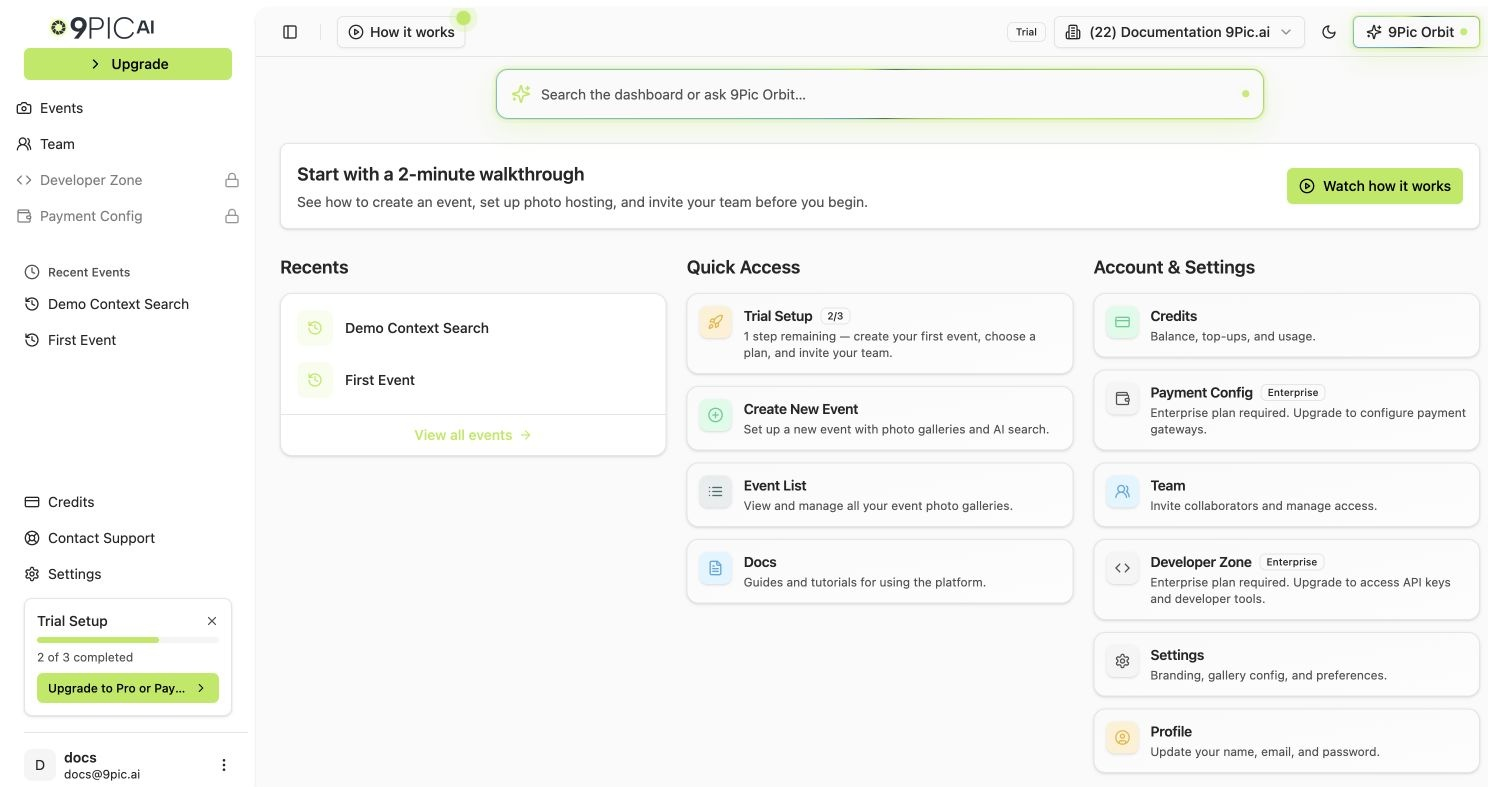This screenshot has height=787, width=1488.
Task: Click the Docs card title
Action: [x=760, y=562]
